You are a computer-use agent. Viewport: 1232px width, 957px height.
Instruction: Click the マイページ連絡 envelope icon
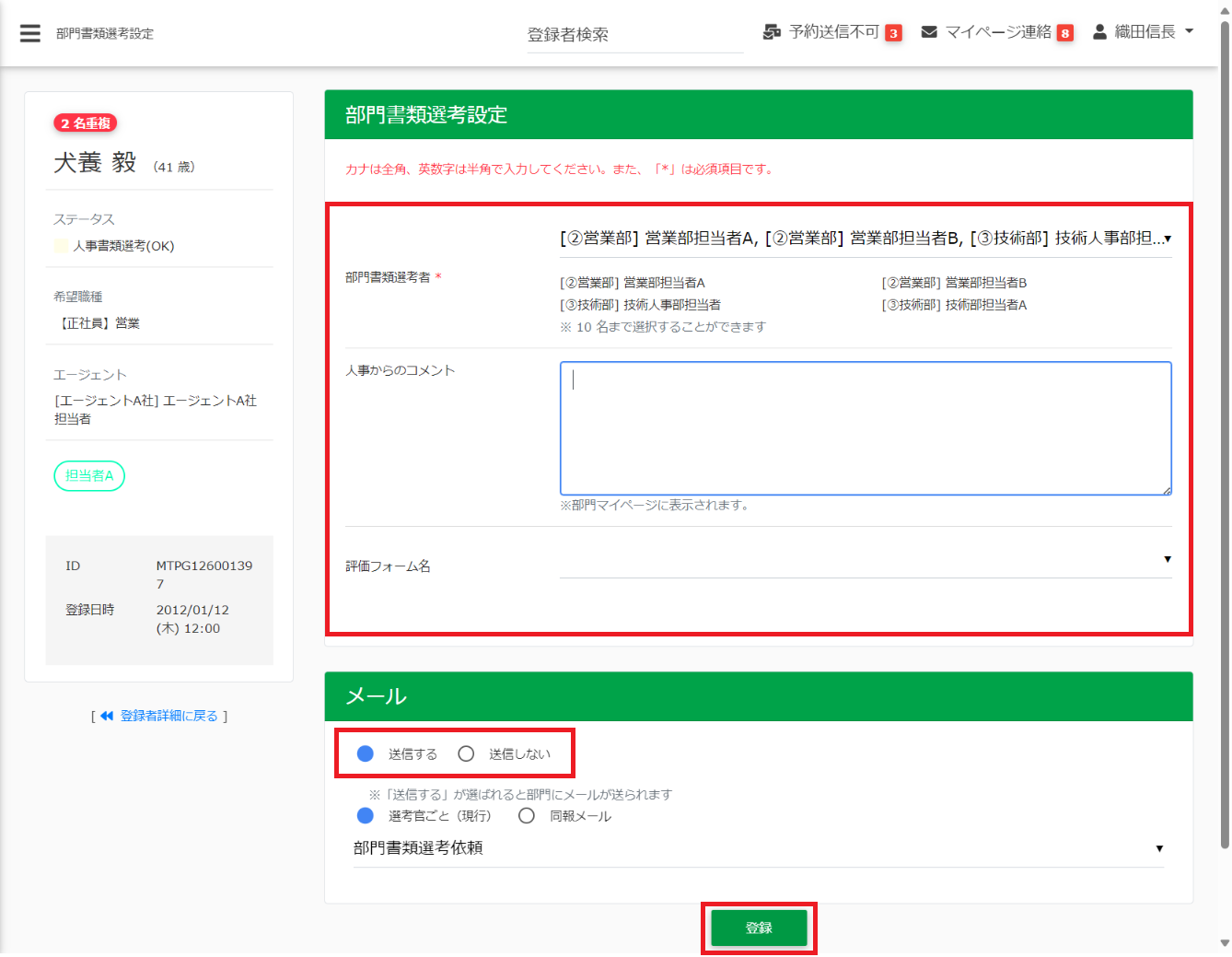(x=929, y=32)
